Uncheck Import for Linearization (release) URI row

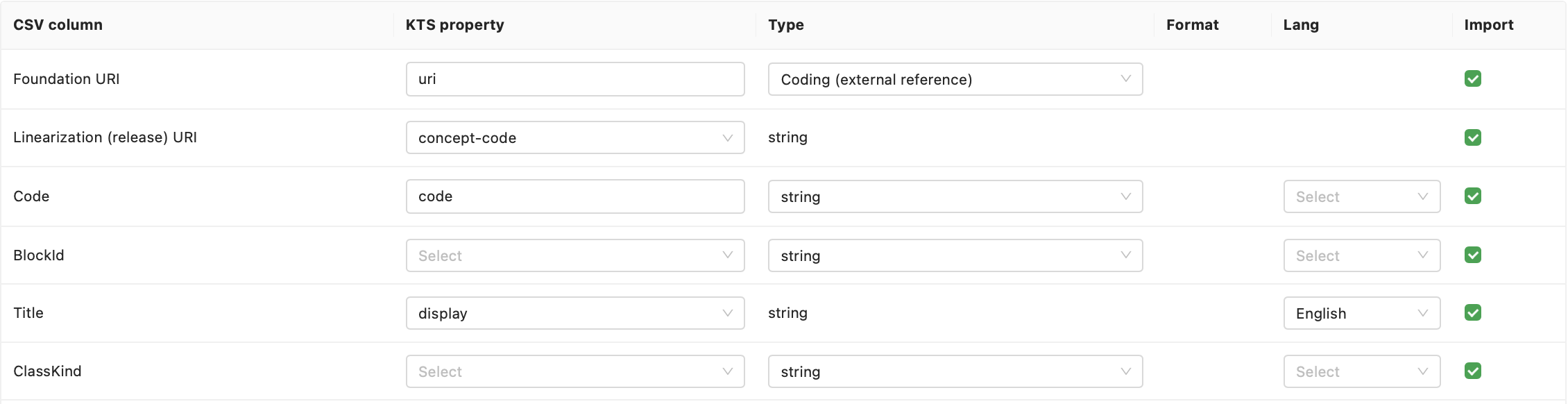[x=1472, y=137]
